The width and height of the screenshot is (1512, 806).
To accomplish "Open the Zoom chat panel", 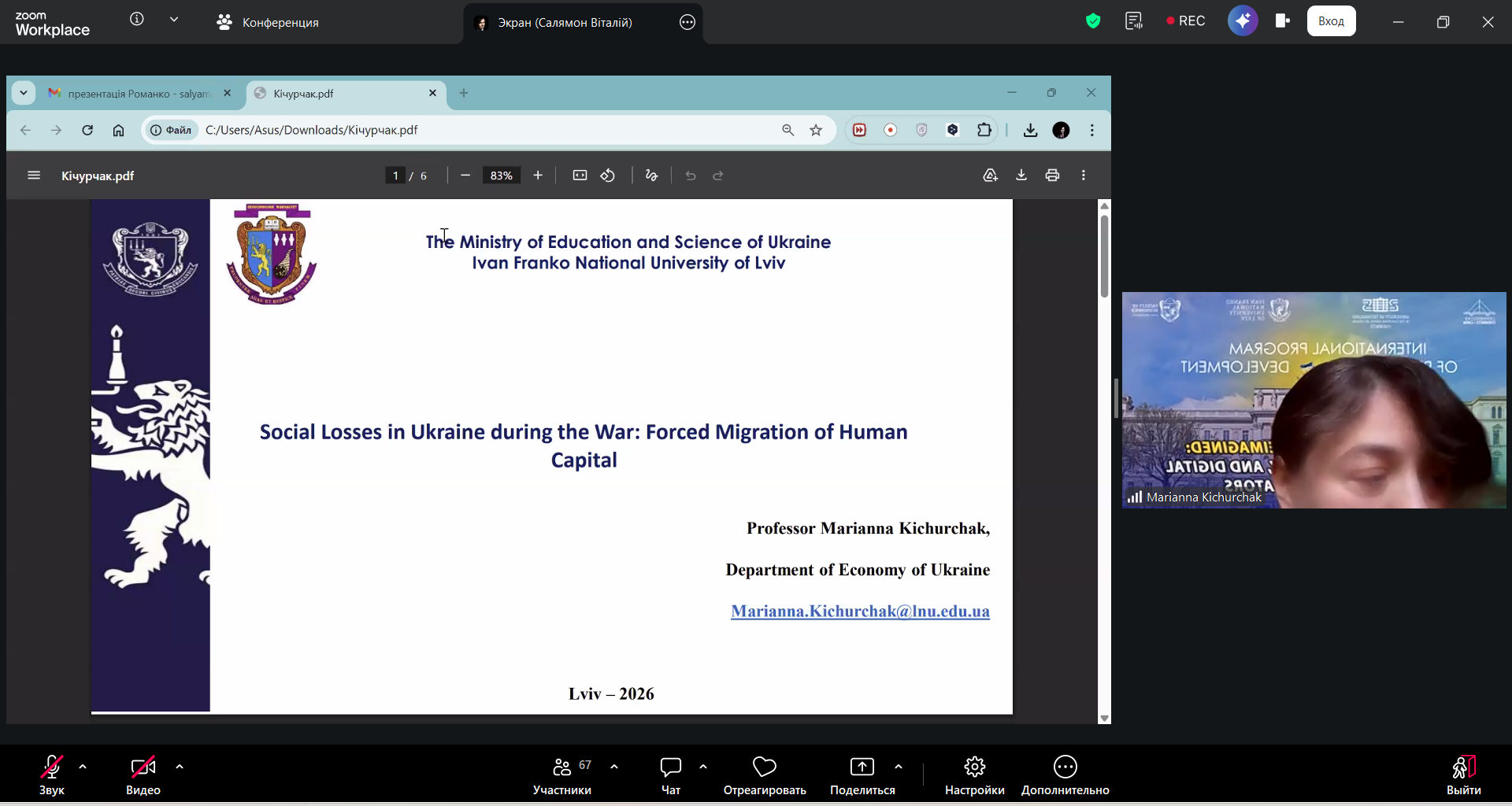I will pos(670,775).
